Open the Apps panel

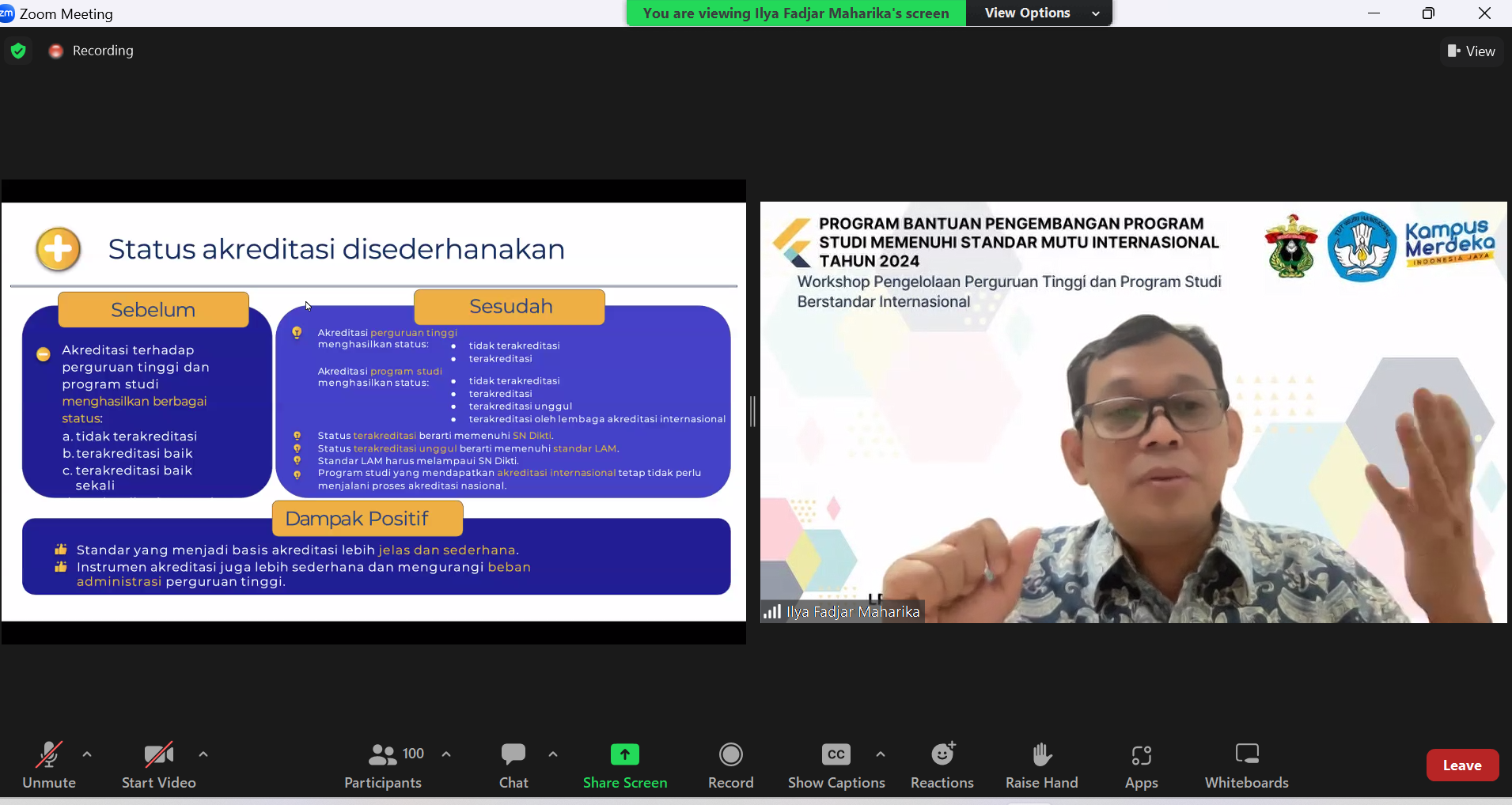(x=1141, y=765)
